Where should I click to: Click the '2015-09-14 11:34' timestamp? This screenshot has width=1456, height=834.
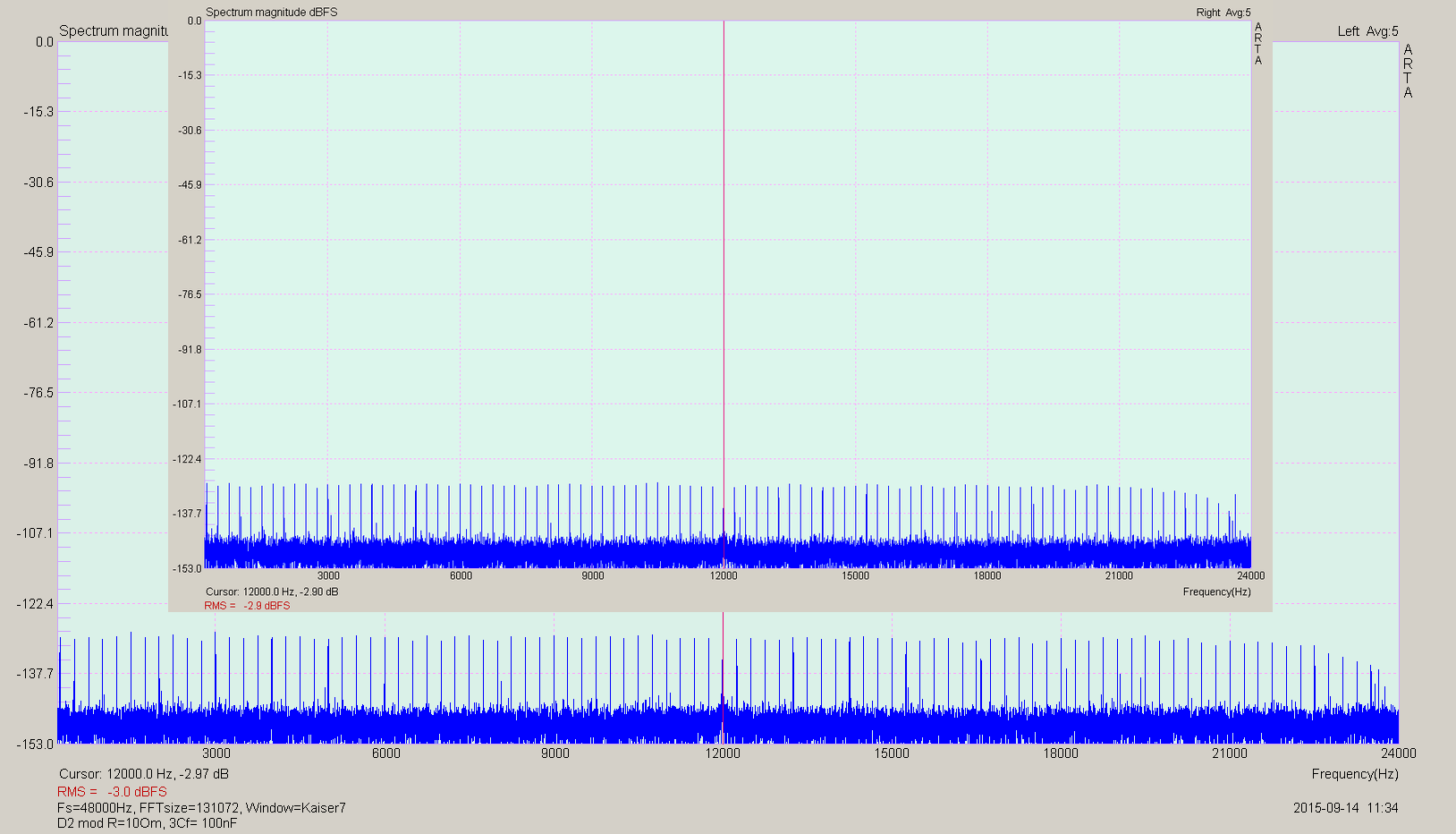coord(1345,808)
